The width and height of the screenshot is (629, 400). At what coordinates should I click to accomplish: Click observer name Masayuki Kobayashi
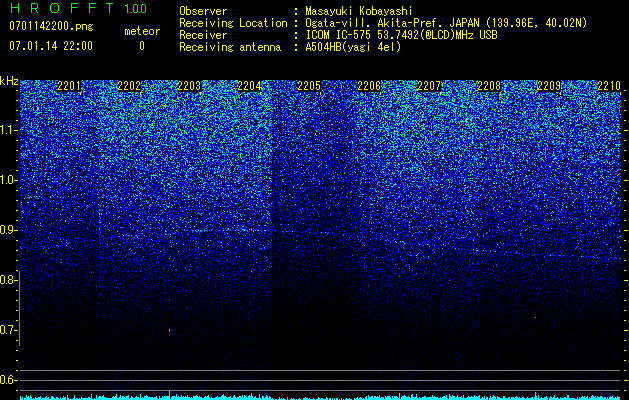[x=359, y=11]
